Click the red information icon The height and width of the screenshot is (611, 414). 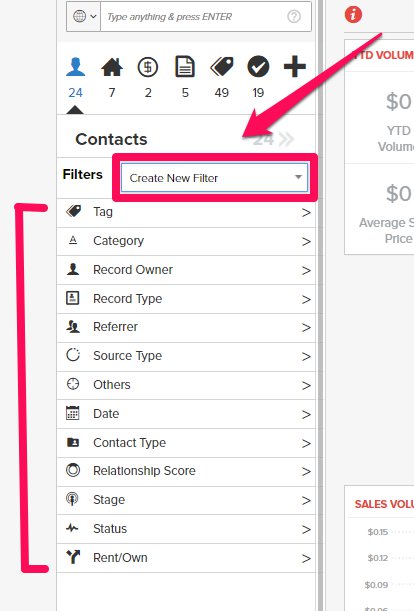tap(353, 15)
